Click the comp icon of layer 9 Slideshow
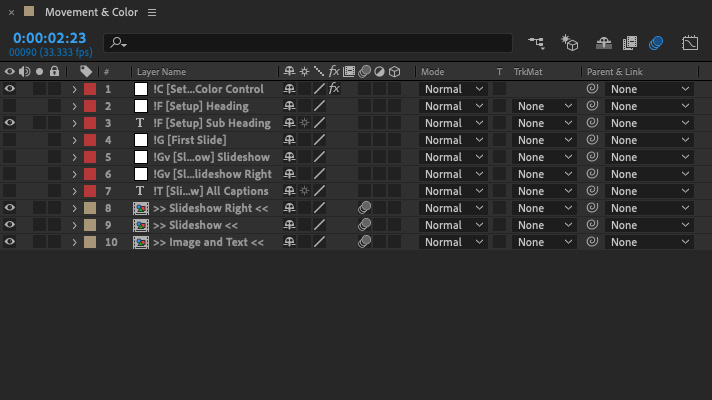The height and width of the screenshot is (400, 712). click(x=141, y=225)
